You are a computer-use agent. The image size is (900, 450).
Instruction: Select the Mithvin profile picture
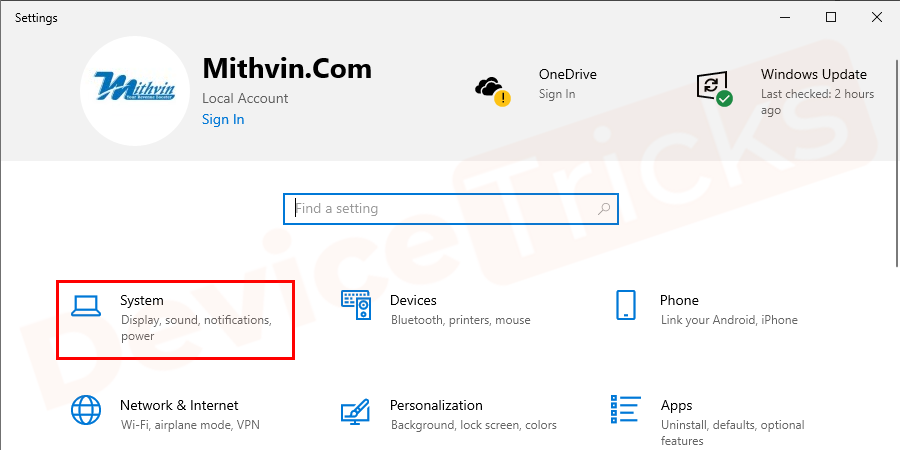click(x=135, y=91)
